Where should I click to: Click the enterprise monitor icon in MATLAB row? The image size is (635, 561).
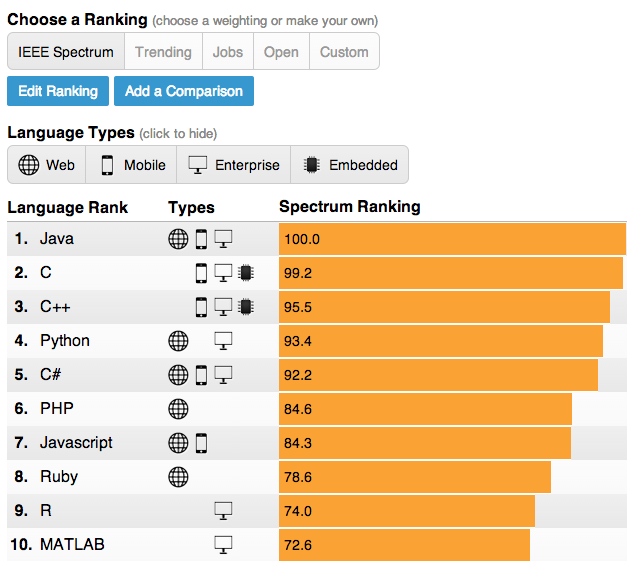pos(223,545)
